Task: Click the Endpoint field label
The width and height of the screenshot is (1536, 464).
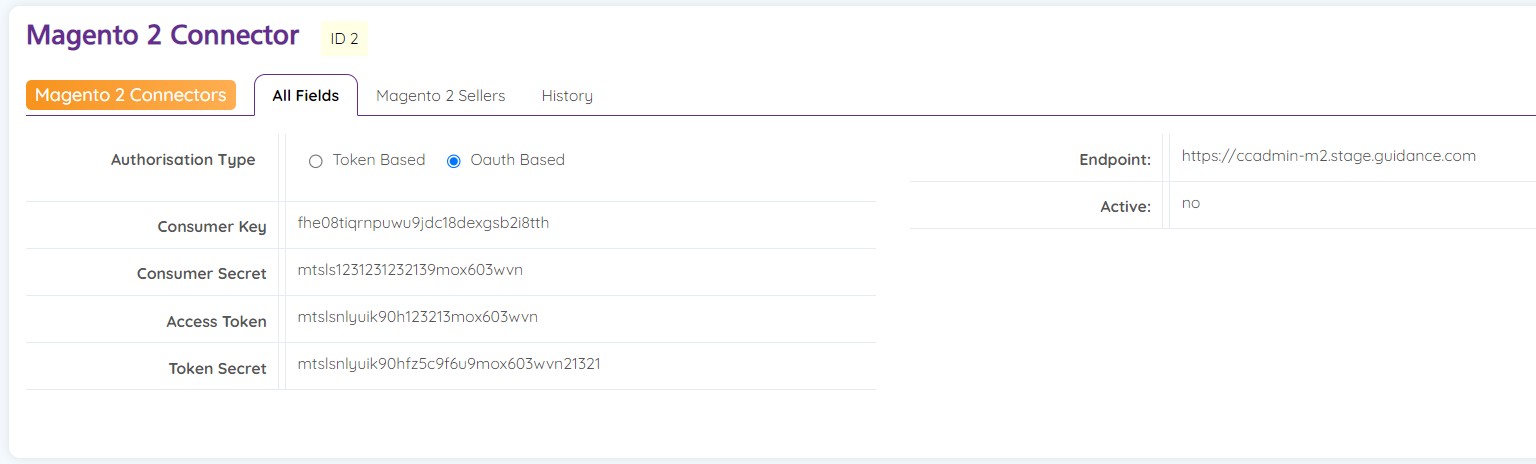Action: [1114, 160]
